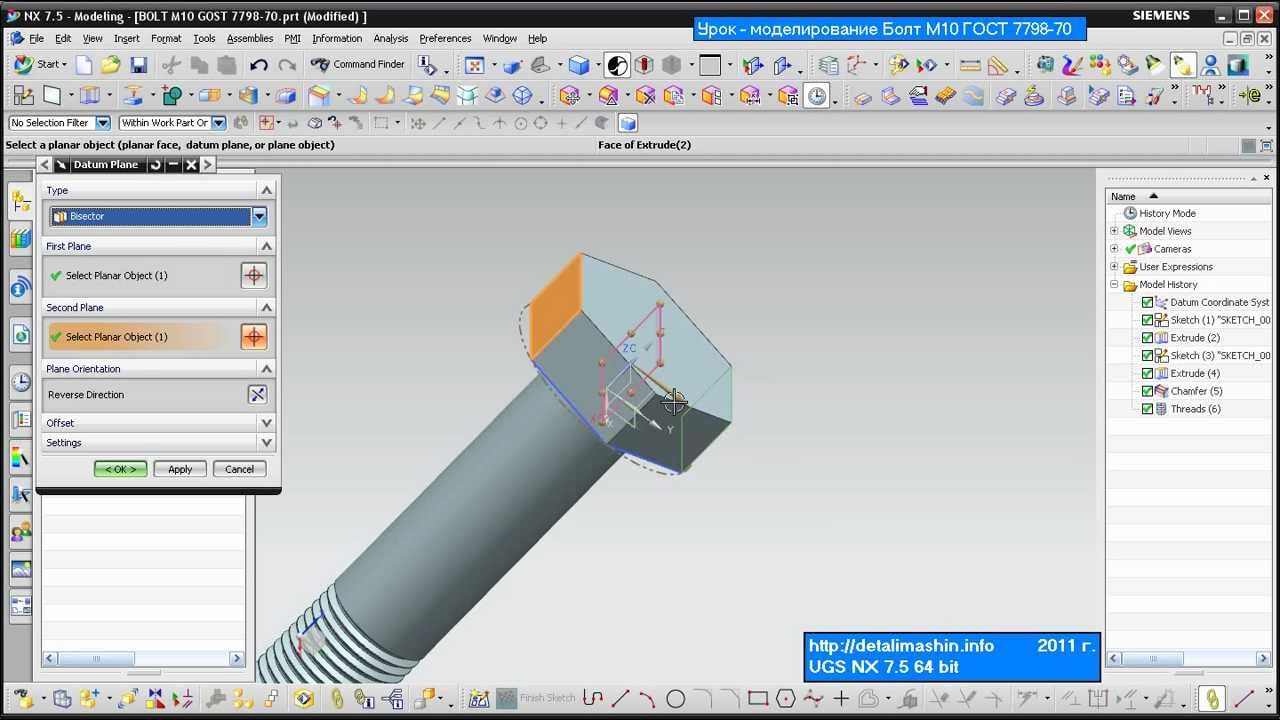This screenshot has height=720, width=1280.
Task: Click the reset dialog arrow in Datum Plane title
Action: click(x=155, y=165)
